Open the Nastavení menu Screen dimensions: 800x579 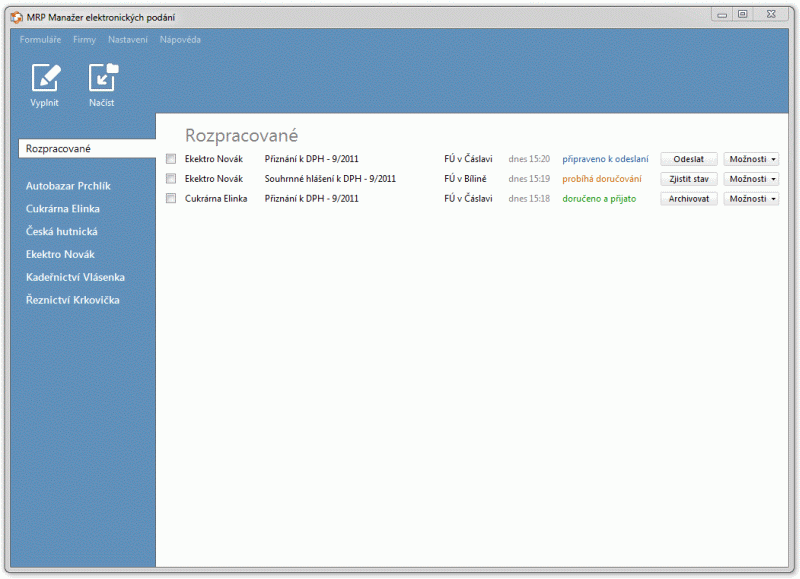point(128,40)
